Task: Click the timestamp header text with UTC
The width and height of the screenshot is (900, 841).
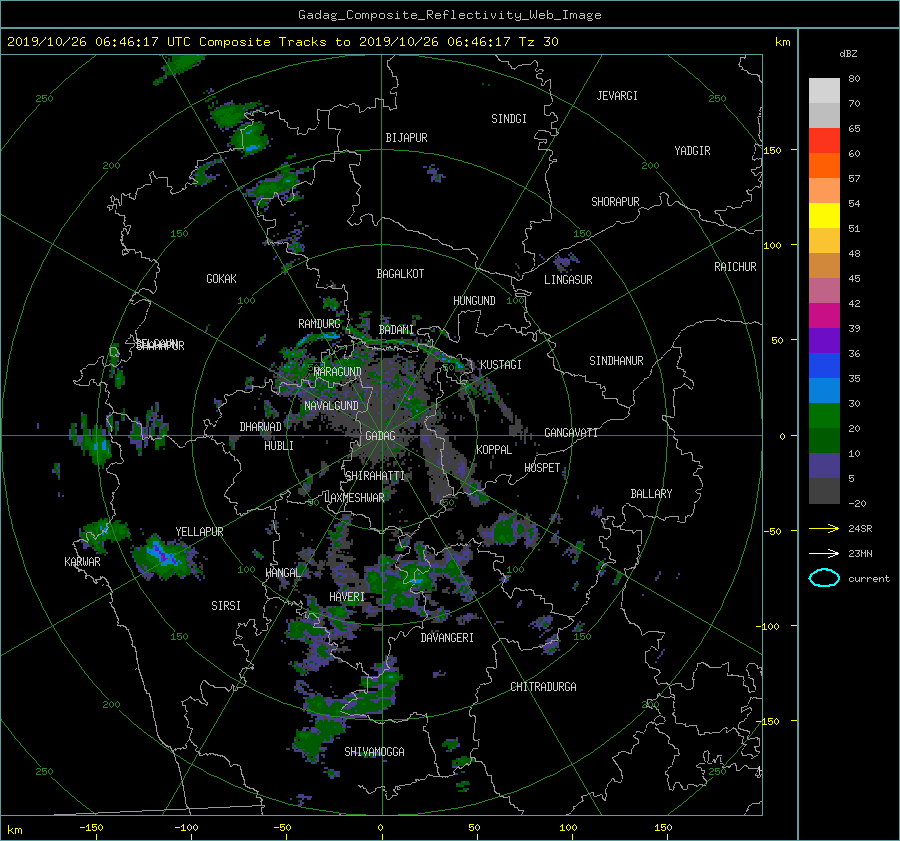Action: click(x=282, y=42)
